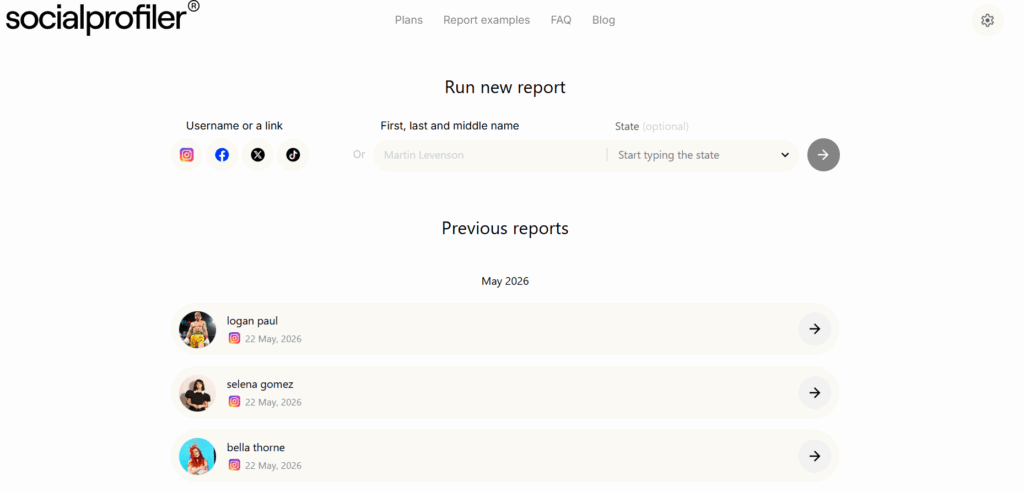Open bella thorne report arrow
The width and height of the screenshot is (1024, 492).
(x=814, y=455)
